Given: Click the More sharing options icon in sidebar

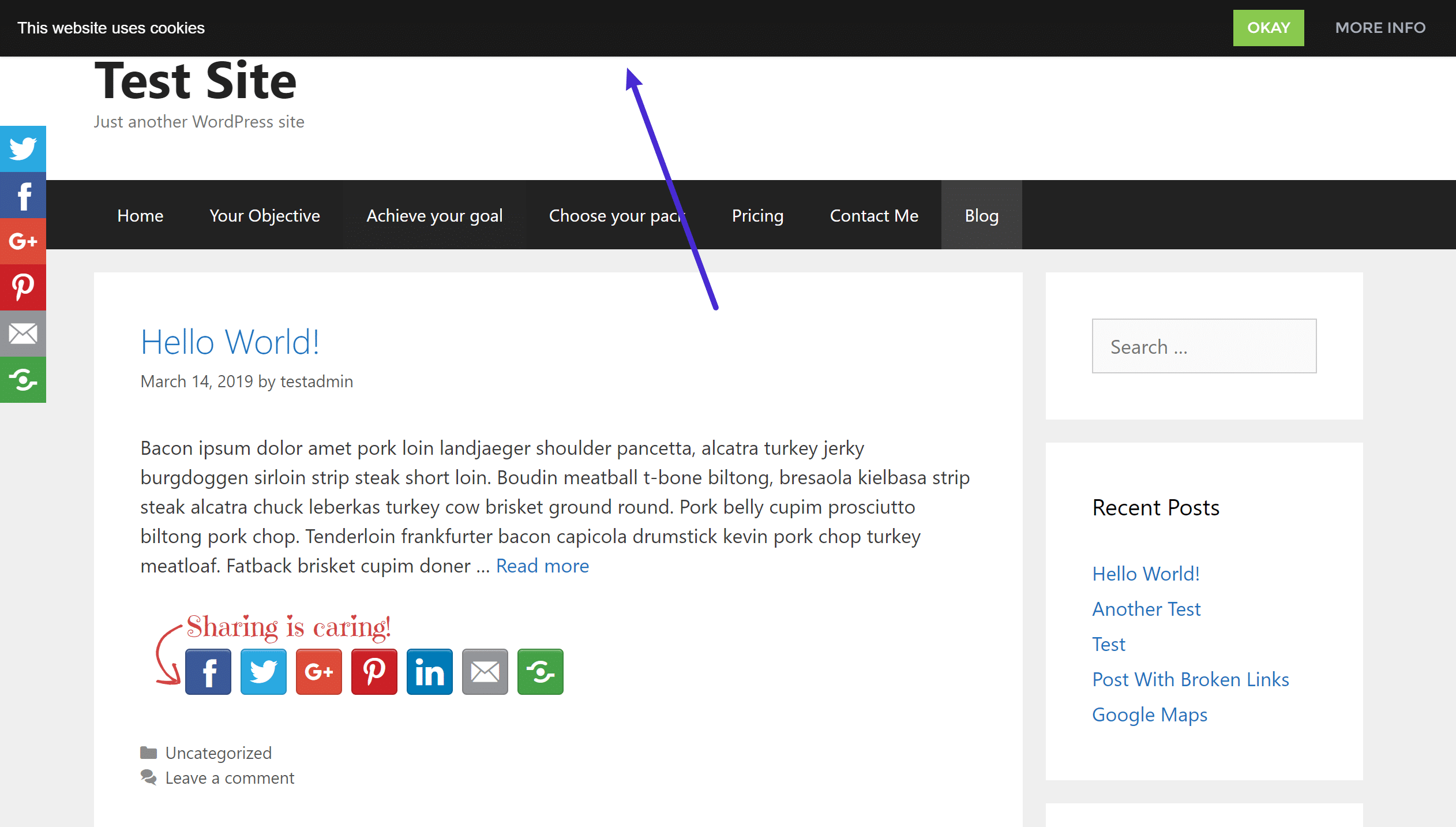Looking at the screenshot, I should pos(22,381).
